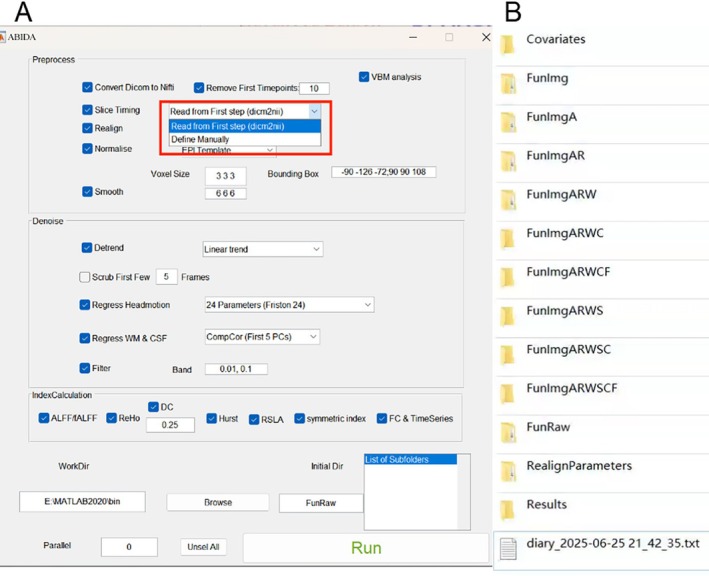Image resolution: width=709 pixels, height=576 pixels.
Task: Click the Covariates folder name
Action: 556,39
